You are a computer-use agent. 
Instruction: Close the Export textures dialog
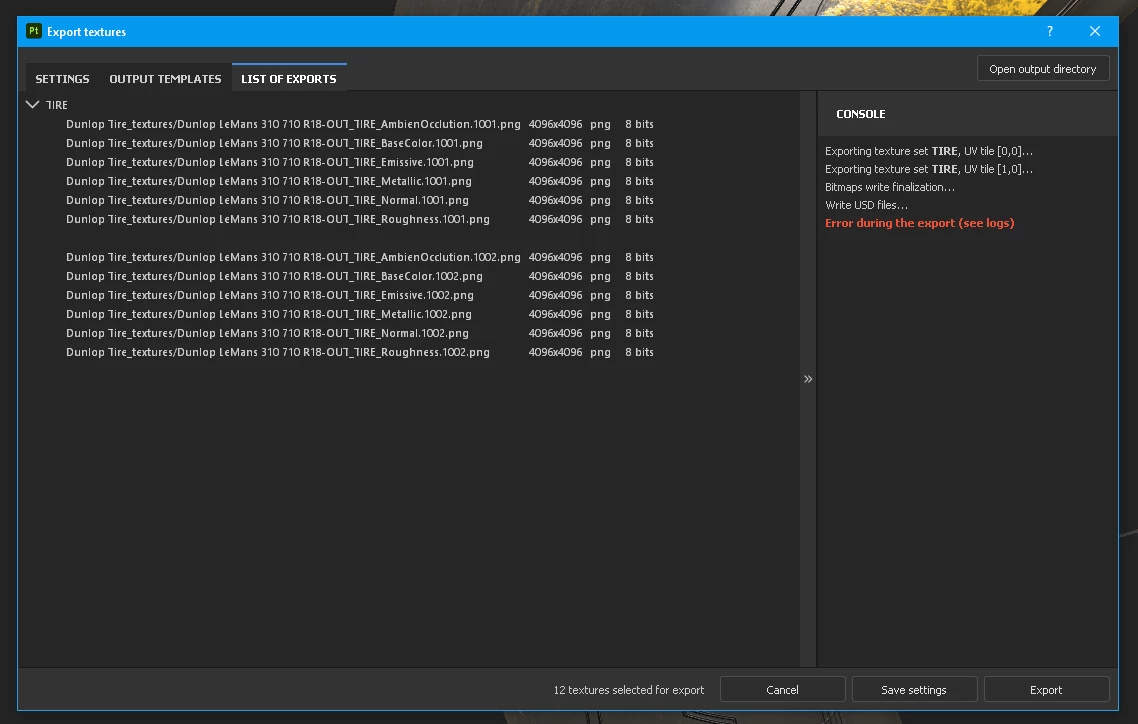(x=1094, y=31)
